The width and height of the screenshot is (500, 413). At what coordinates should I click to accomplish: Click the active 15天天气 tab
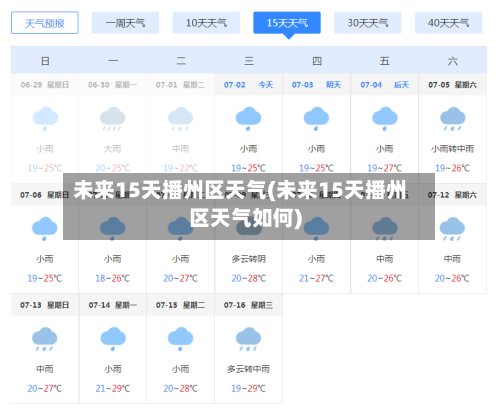point(287,23)
